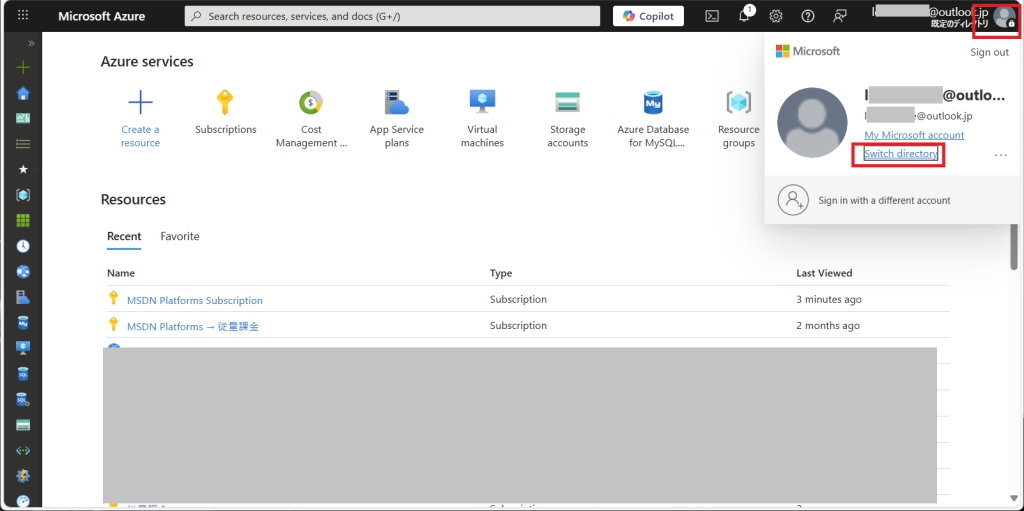The width and height of the screenshot is (1024, 511).
Task: Open My Microsoft account link
Action: [x=914, y=135]
